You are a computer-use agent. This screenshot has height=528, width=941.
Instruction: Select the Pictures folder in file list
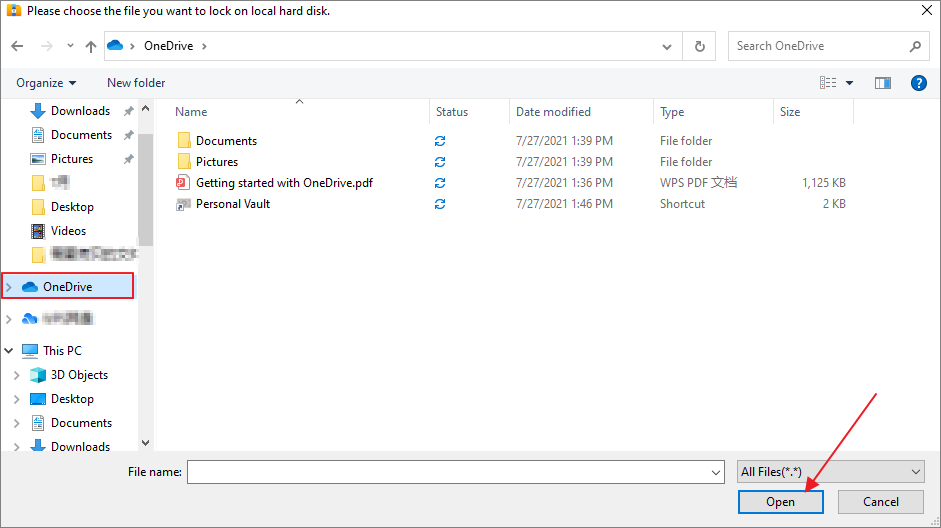click(x=217, y=162)
